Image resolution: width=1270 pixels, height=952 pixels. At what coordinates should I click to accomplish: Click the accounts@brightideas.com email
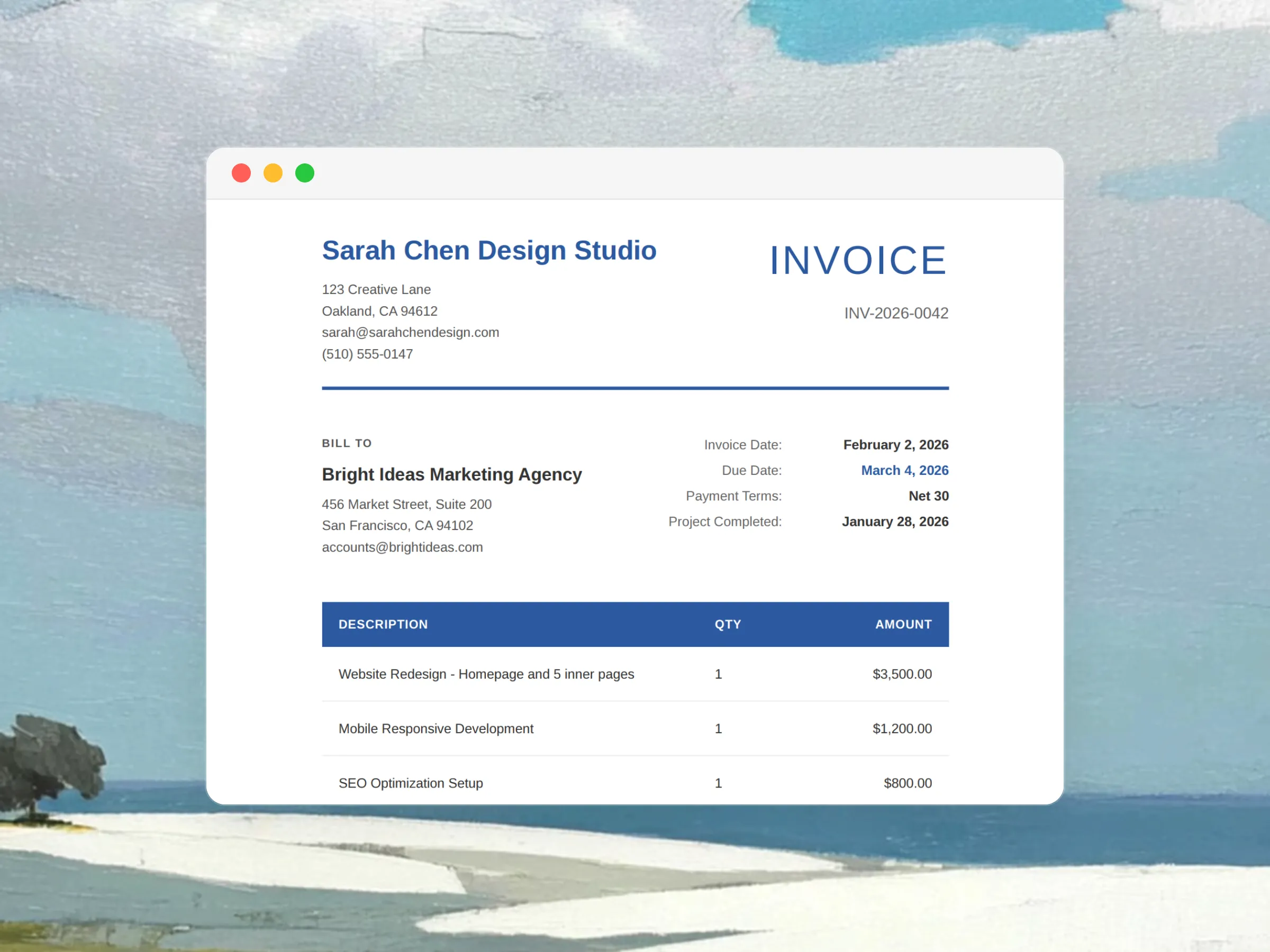pyautogui.click(x=402, y=547)
